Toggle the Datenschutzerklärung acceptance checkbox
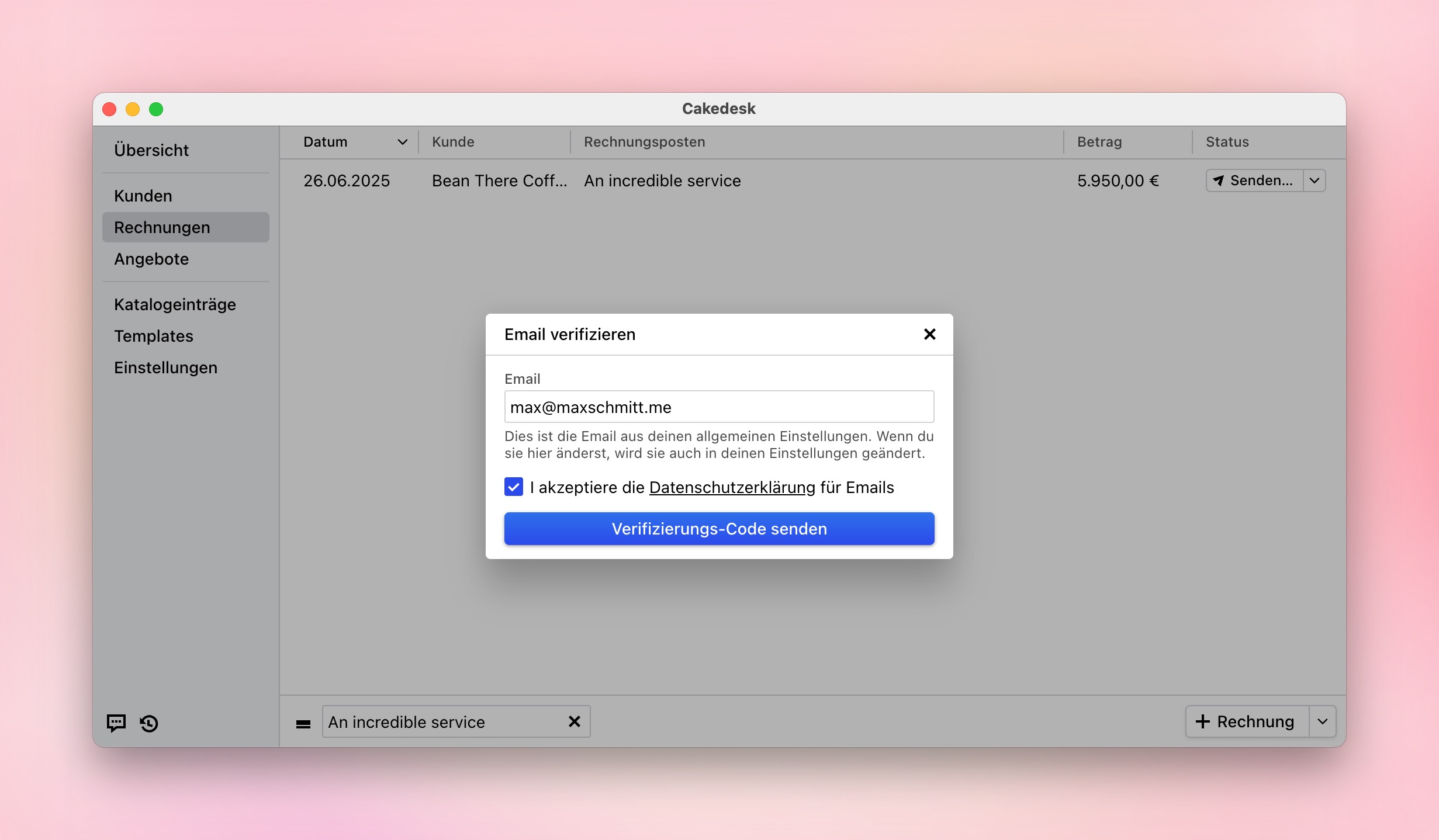The image size is (1439, 840). (513, 487)
